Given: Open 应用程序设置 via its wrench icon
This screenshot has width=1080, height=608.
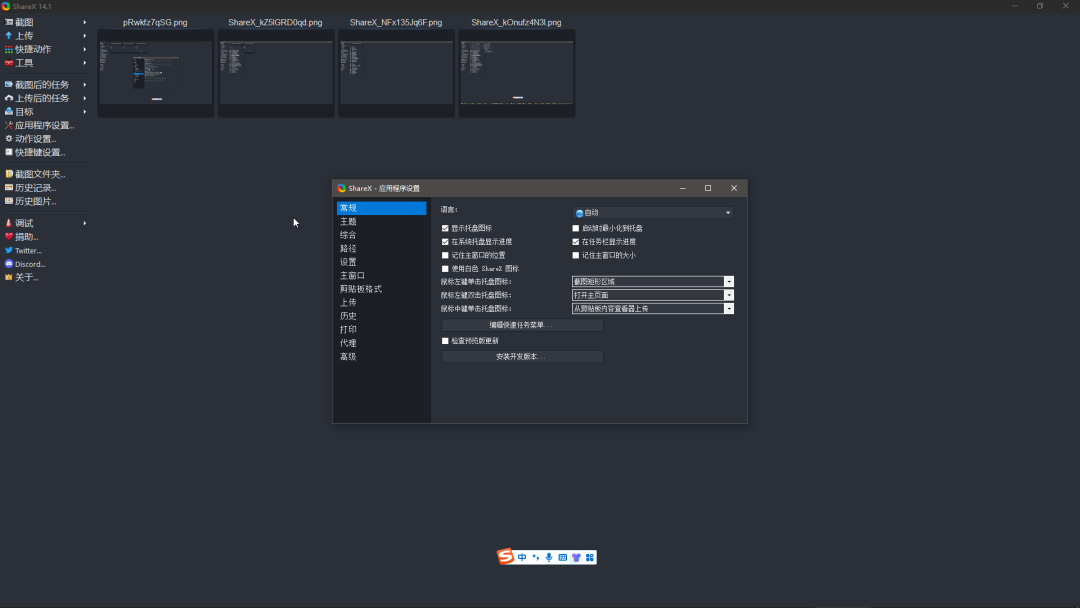Looking at the screenshot, I should [9, 125].
